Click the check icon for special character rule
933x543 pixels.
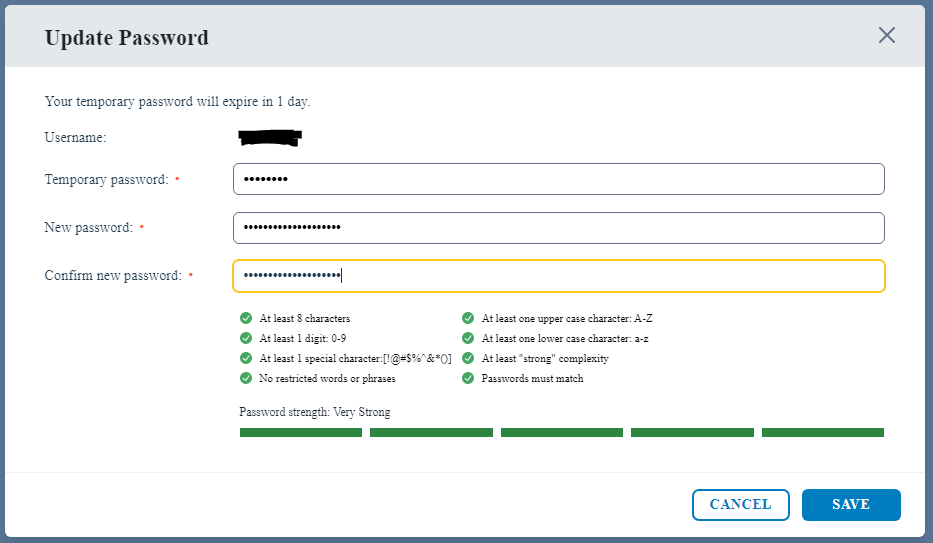coord(246,358)
